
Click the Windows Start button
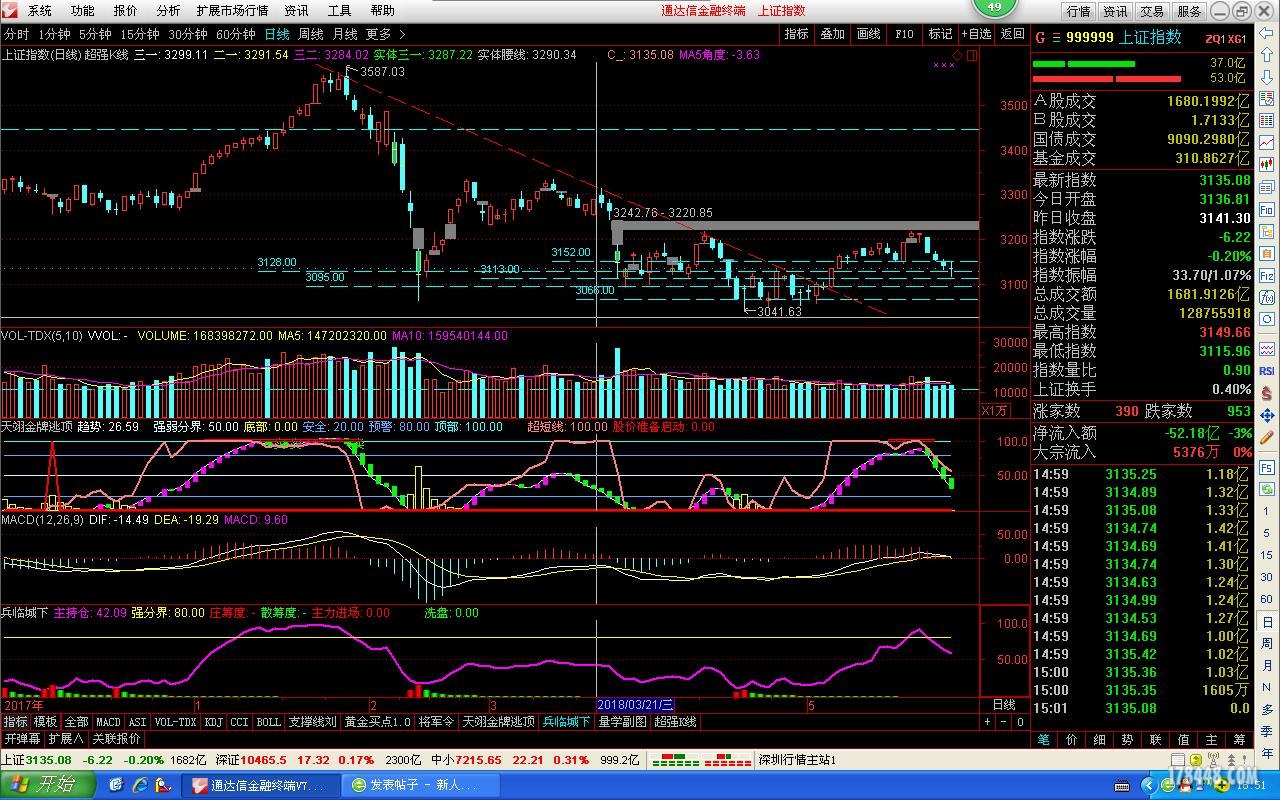point(47,785)
